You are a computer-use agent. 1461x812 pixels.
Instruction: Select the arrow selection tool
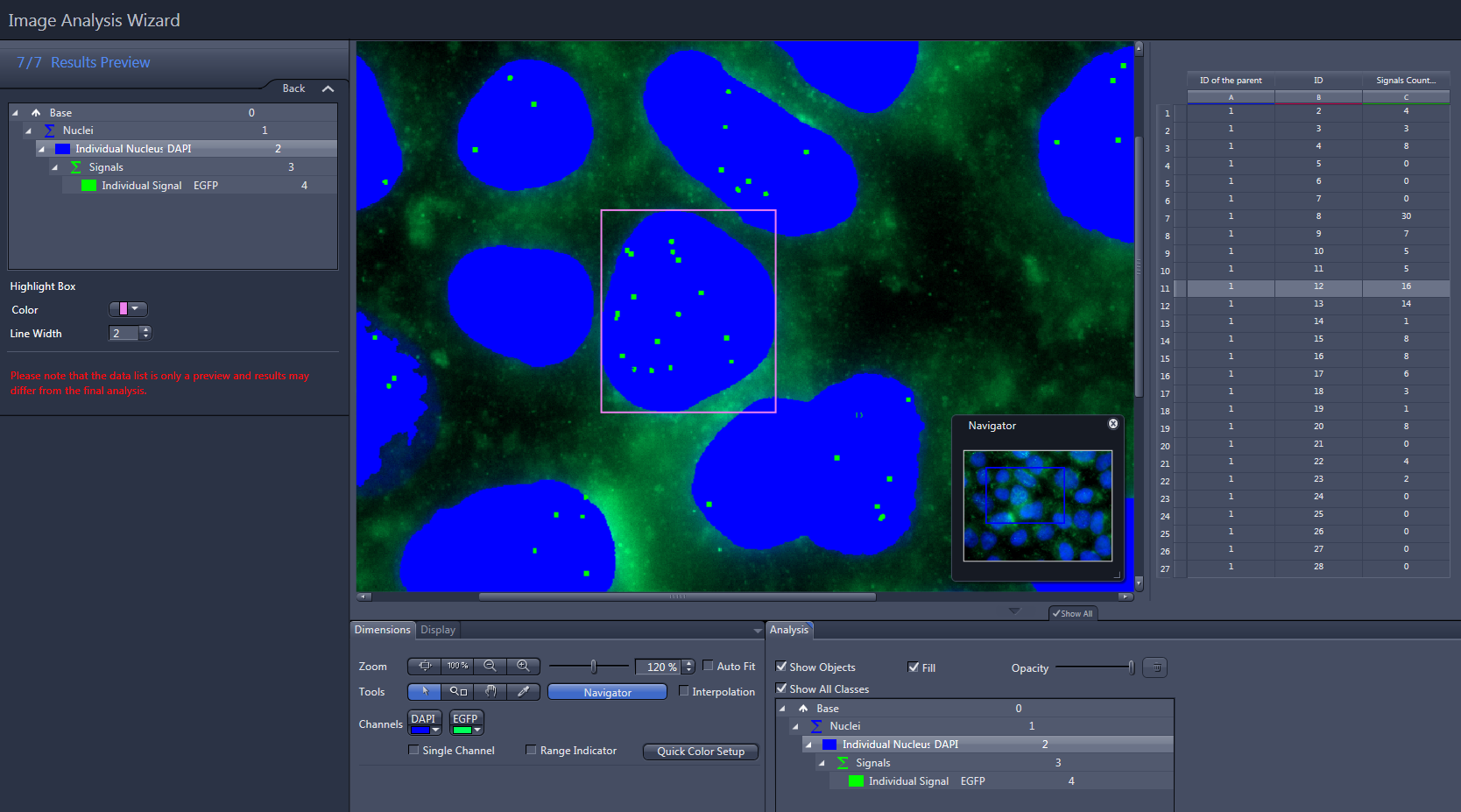[x=424, y=691]
